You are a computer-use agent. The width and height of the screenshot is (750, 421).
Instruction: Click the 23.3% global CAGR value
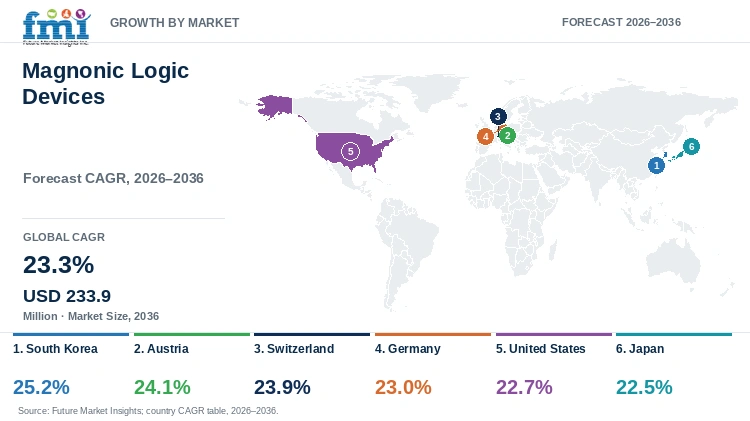pos(58,265)
